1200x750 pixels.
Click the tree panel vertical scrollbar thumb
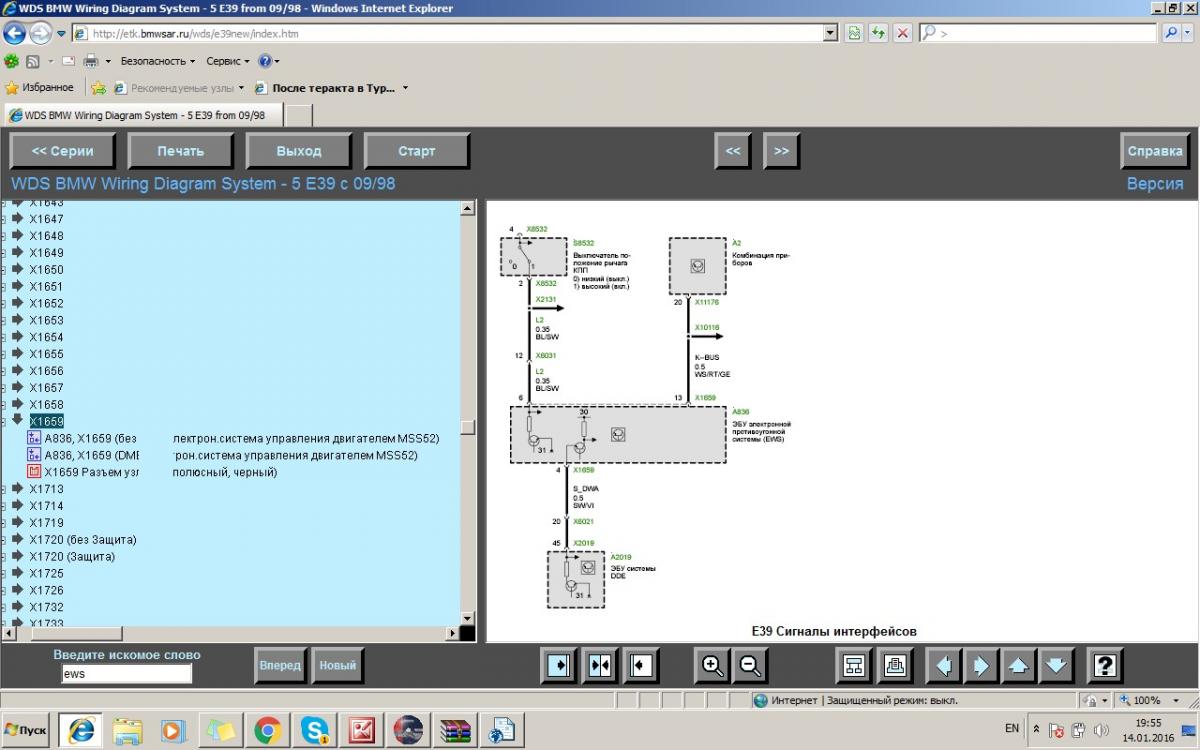pos(467,427)
